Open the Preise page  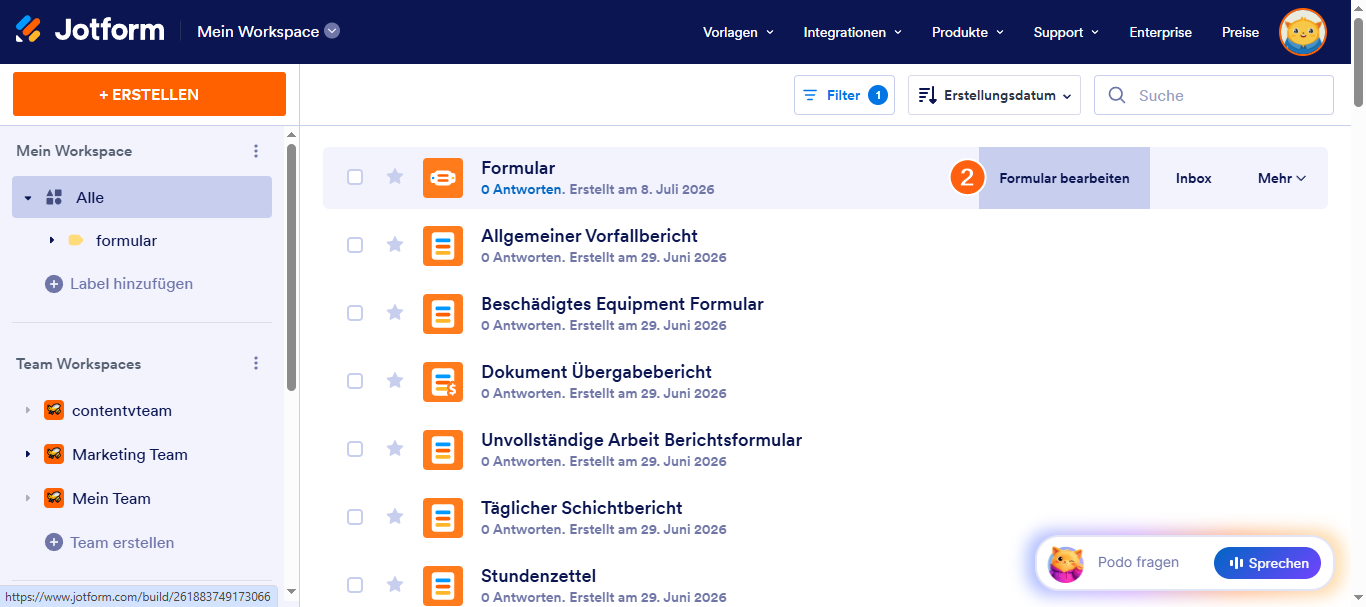(x=1240, y=32)
